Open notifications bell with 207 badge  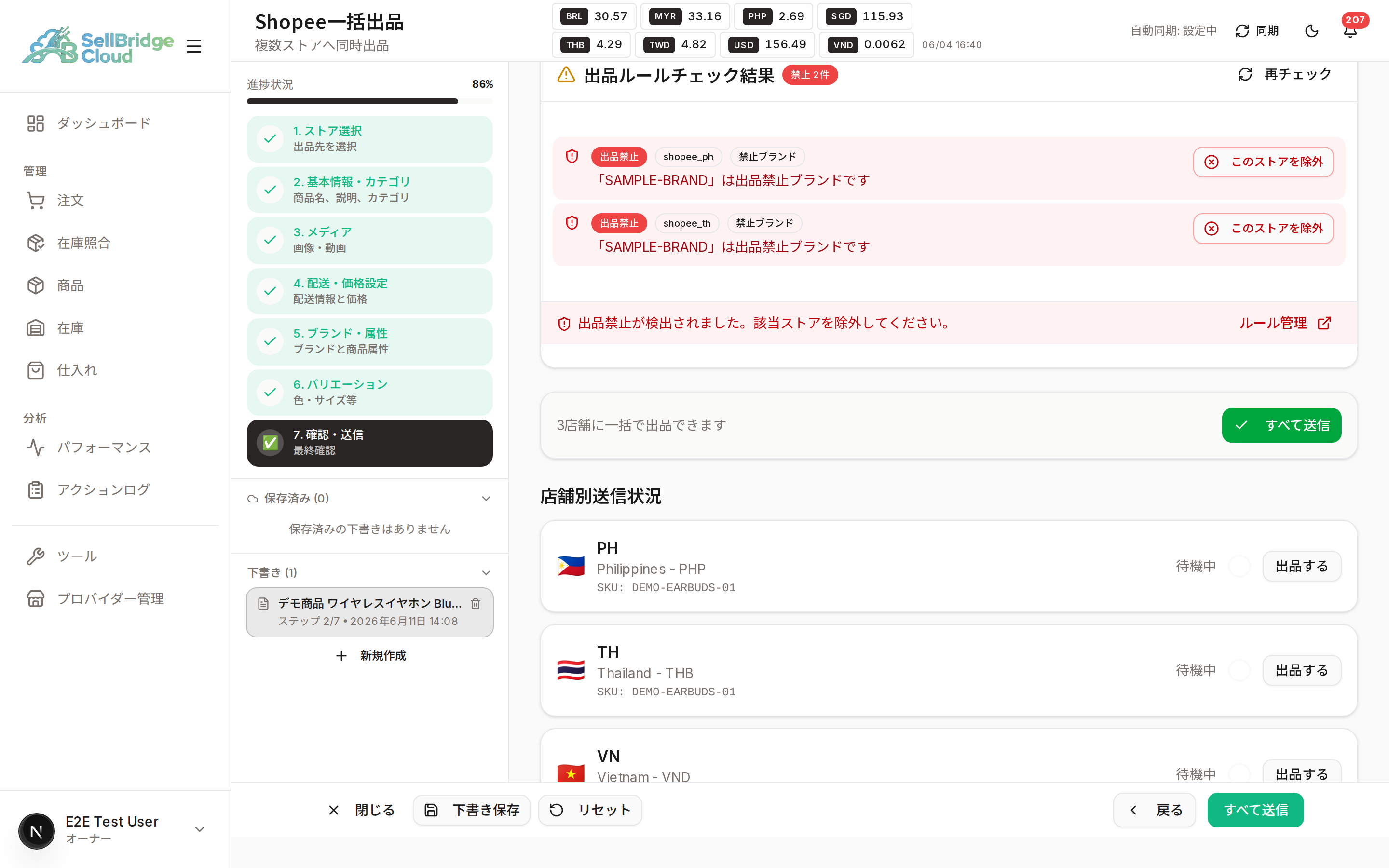(x=1350, y=31)
